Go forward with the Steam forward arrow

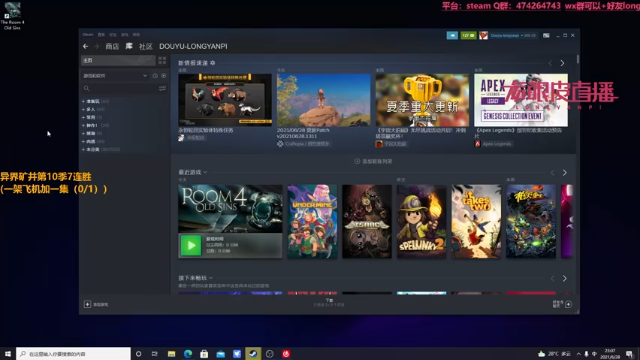point(97,47)
